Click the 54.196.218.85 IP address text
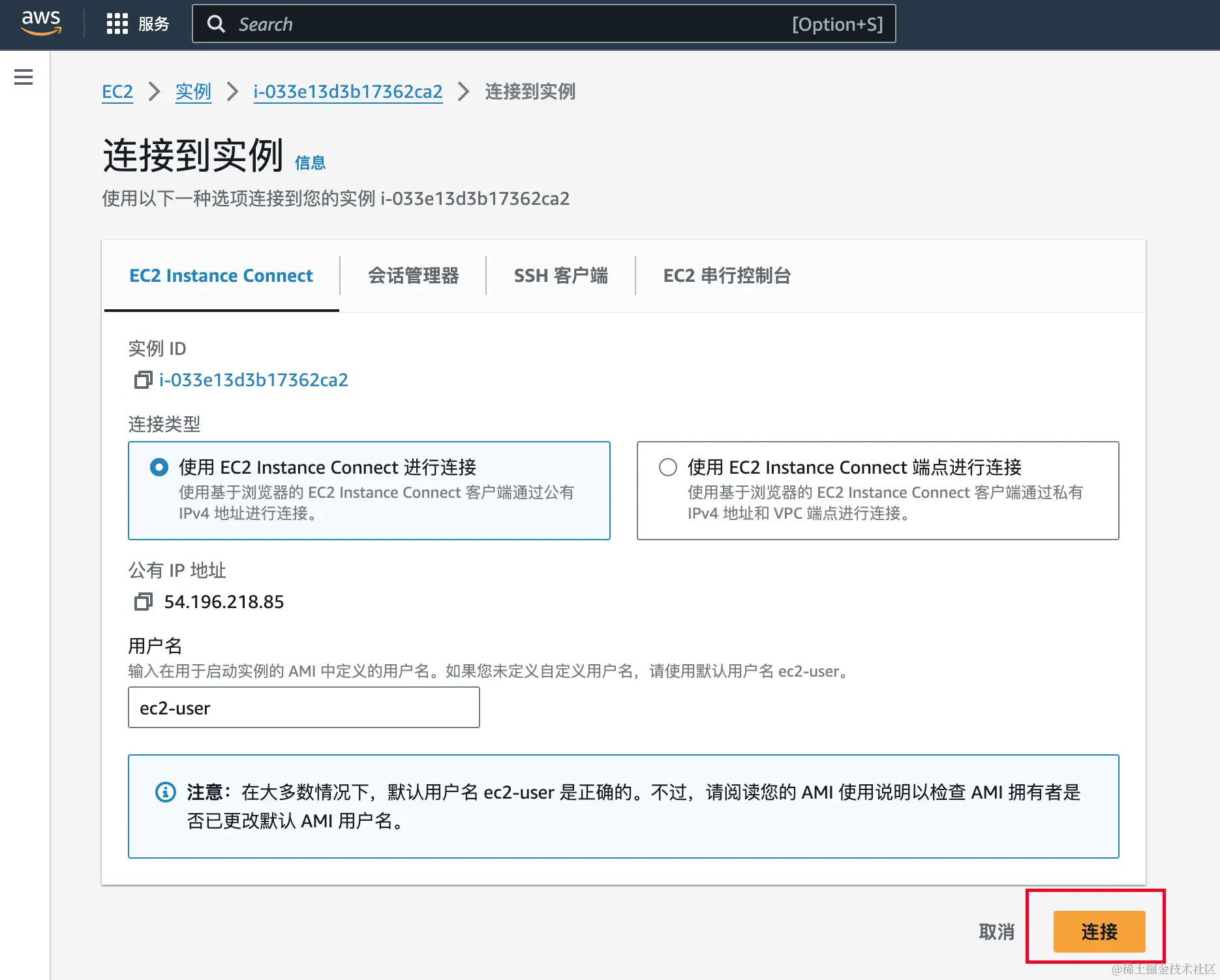 pyautogui.click(x=224, y=602)
